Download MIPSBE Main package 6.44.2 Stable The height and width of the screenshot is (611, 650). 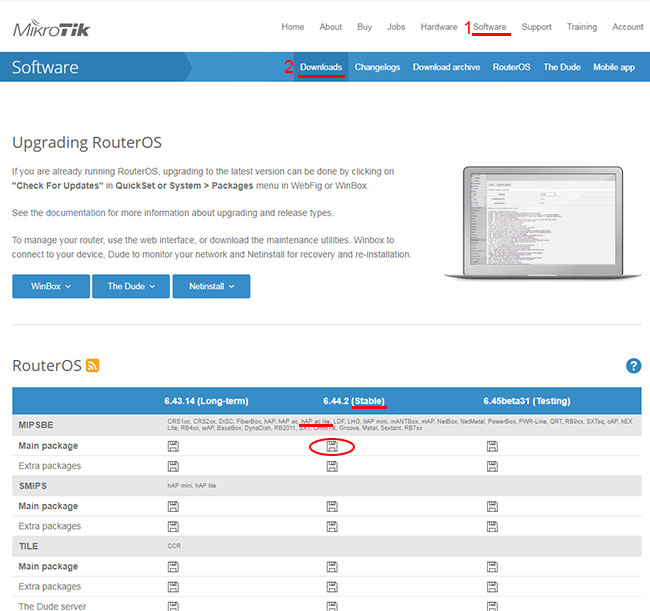click(x=332, y=446)
